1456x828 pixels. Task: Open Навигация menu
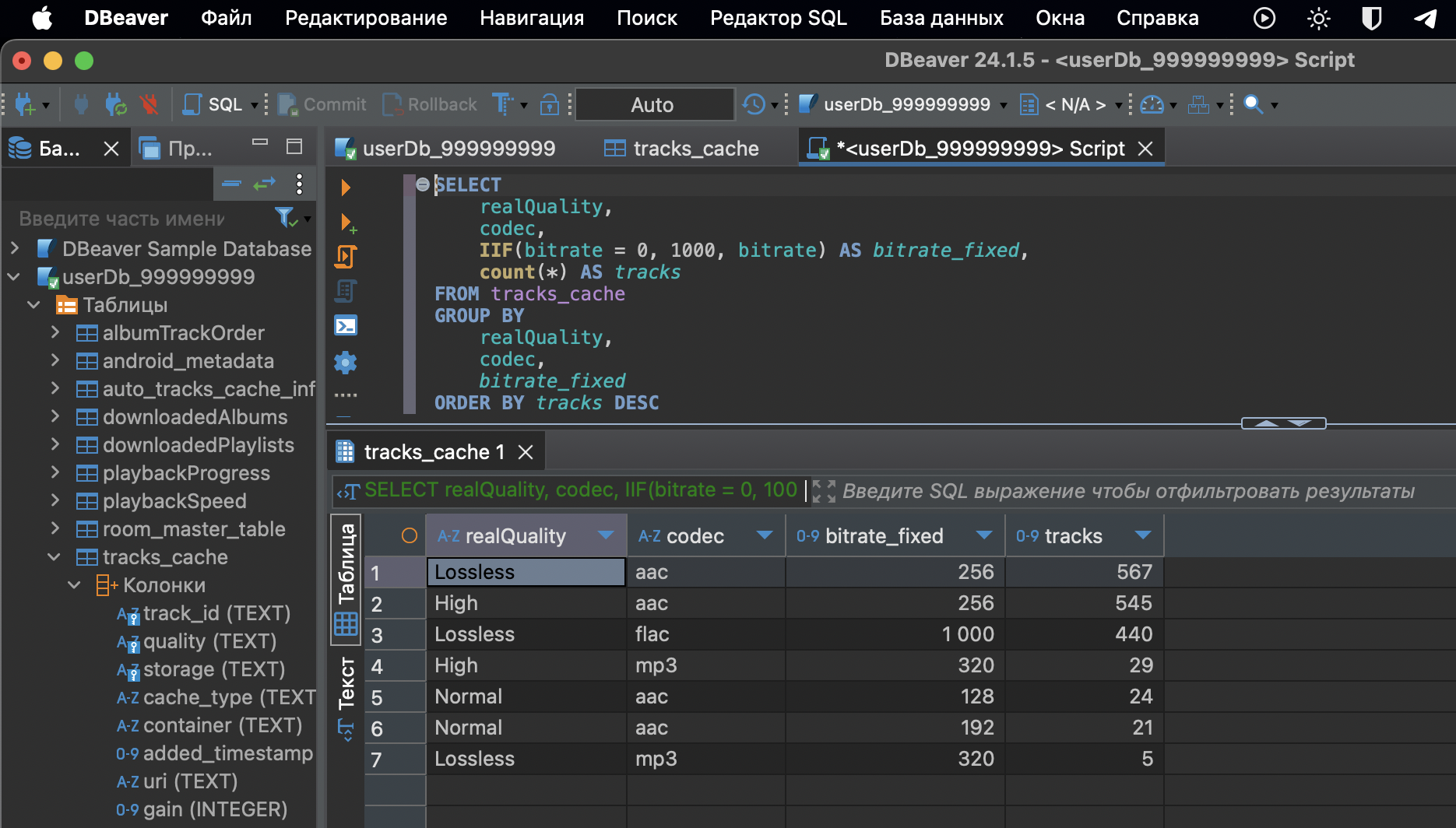coord(532,18)
